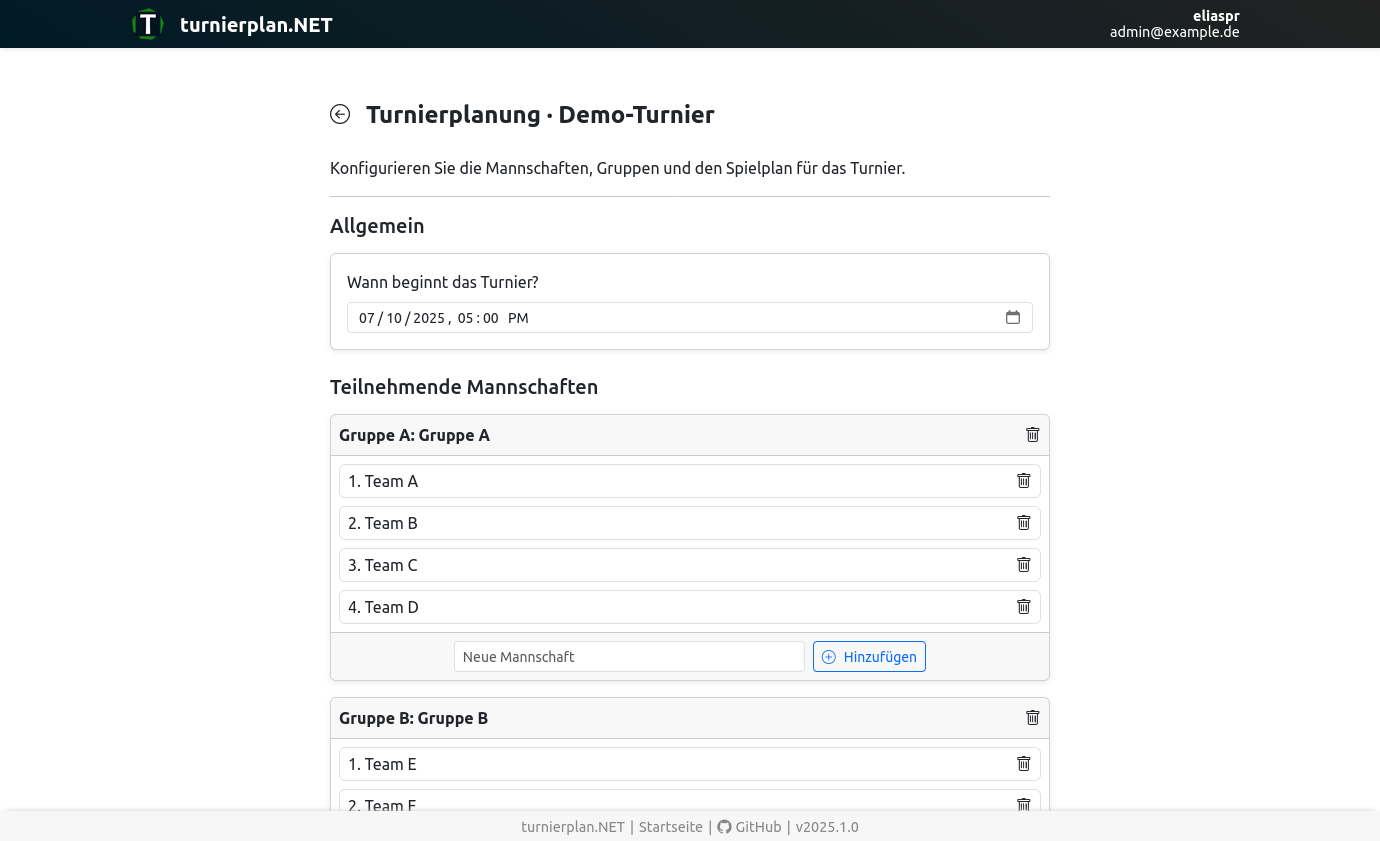Screen dimensions: 1380x841
Task: Click the v2025.1.0 version text
Action: click(827, 827)
